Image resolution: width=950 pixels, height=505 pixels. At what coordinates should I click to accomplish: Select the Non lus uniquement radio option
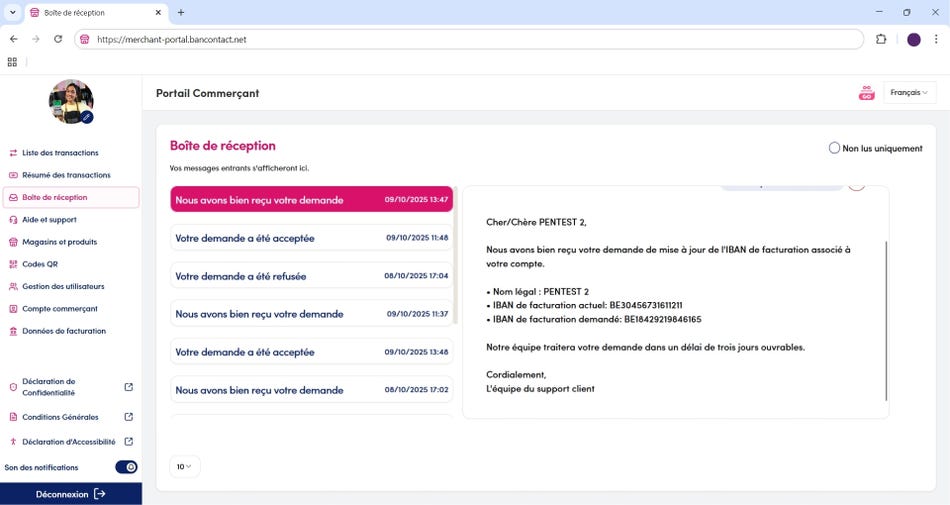[834, 148]
